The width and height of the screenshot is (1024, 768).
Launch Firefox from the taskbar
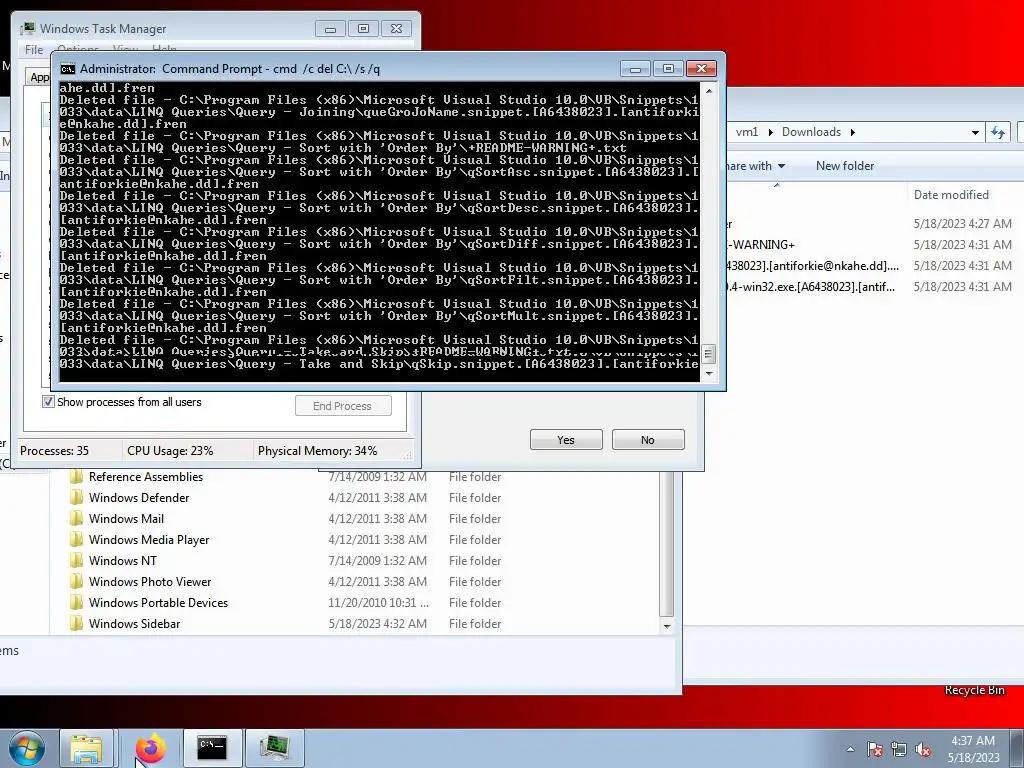(151, 749)
